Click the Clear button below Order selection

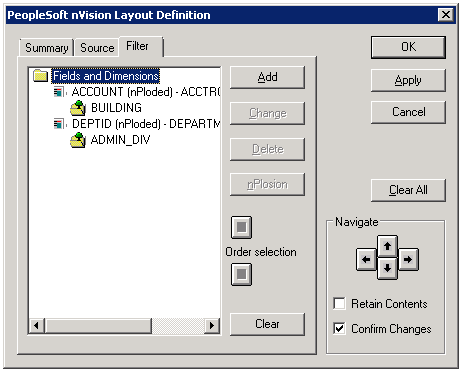point(267,324)
